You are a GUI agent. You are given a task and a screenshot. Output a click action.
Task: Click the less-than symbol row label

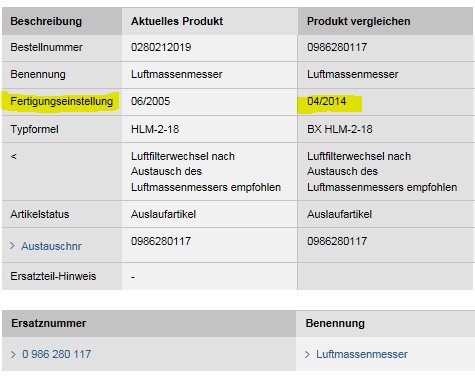coord(13,156)
